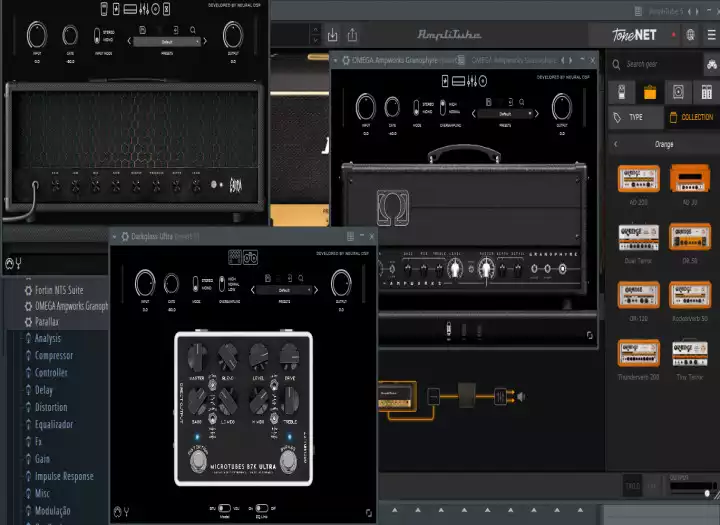Expand the Compressor category
The image size is (720, 525).
53,356
